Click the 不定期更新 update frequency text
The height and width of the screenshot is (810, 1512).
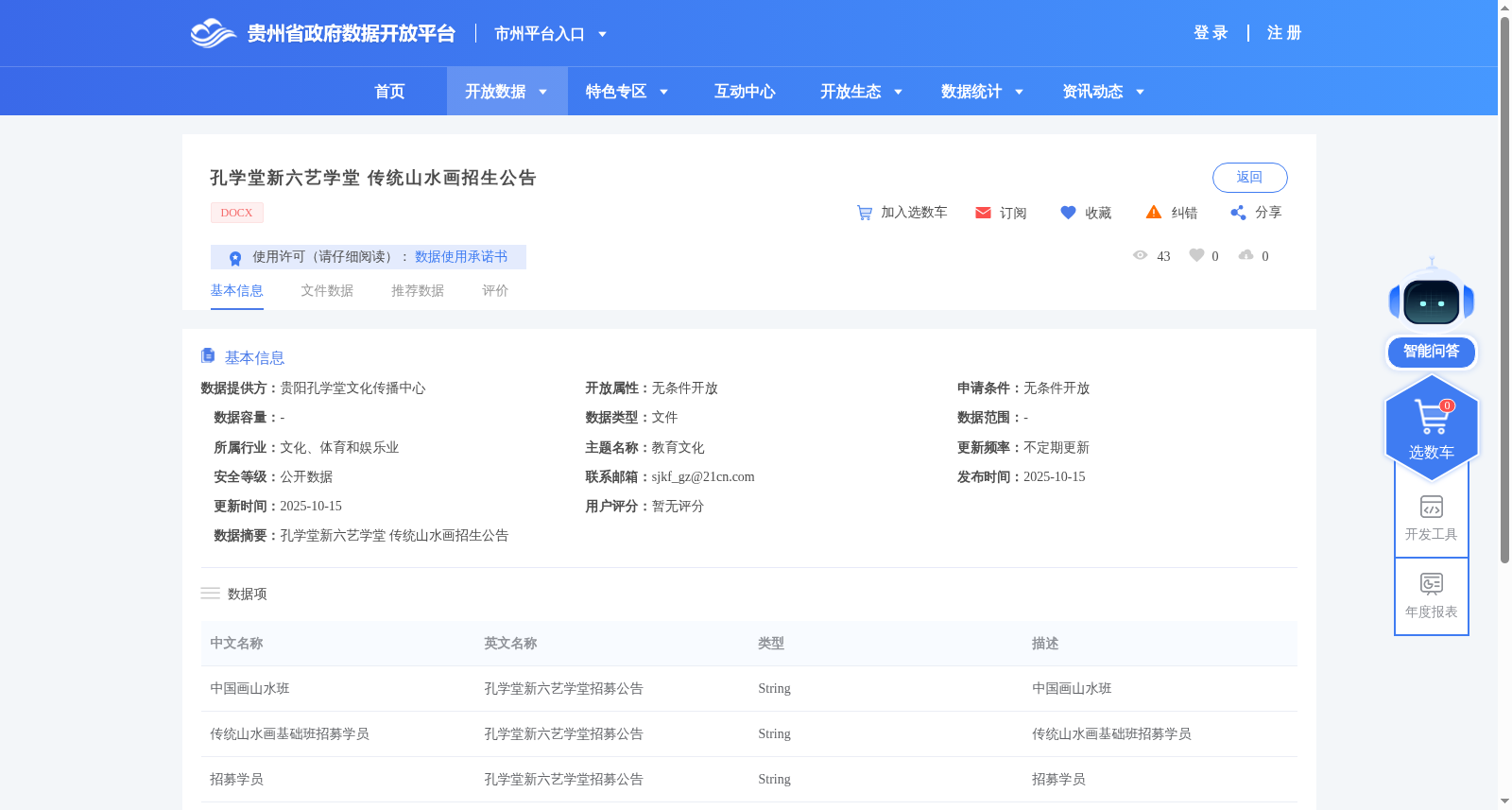1057,448
